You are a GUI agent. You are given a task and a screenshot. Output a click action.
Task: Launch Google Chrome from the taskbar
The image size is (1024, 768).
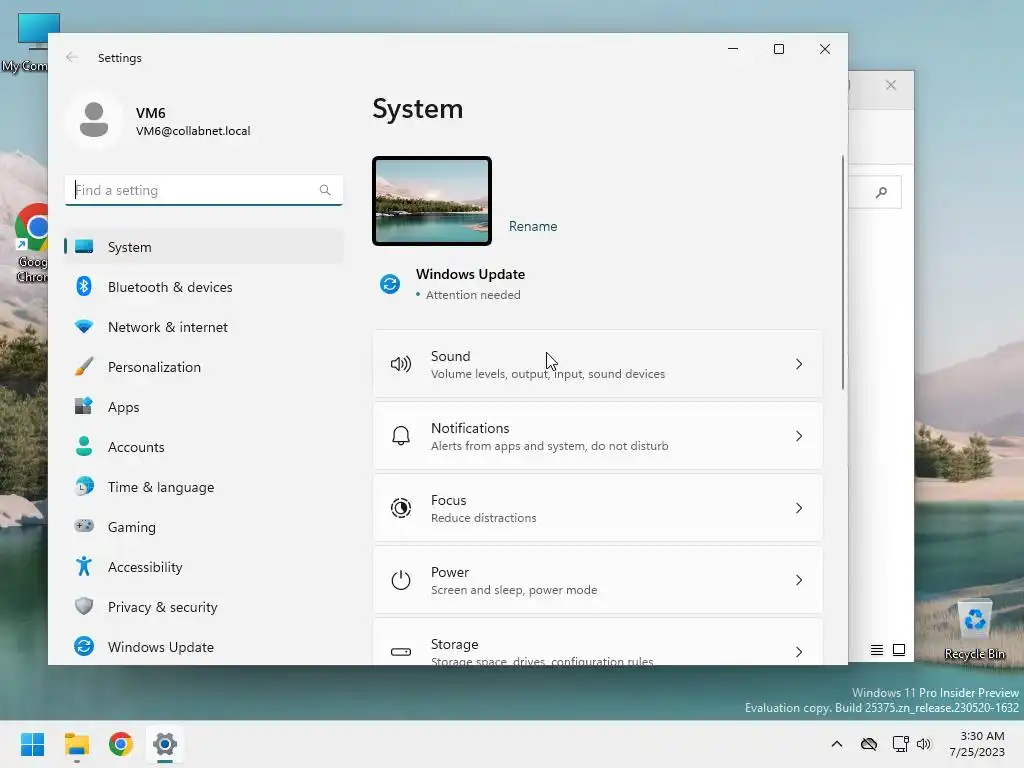point(121,744)
